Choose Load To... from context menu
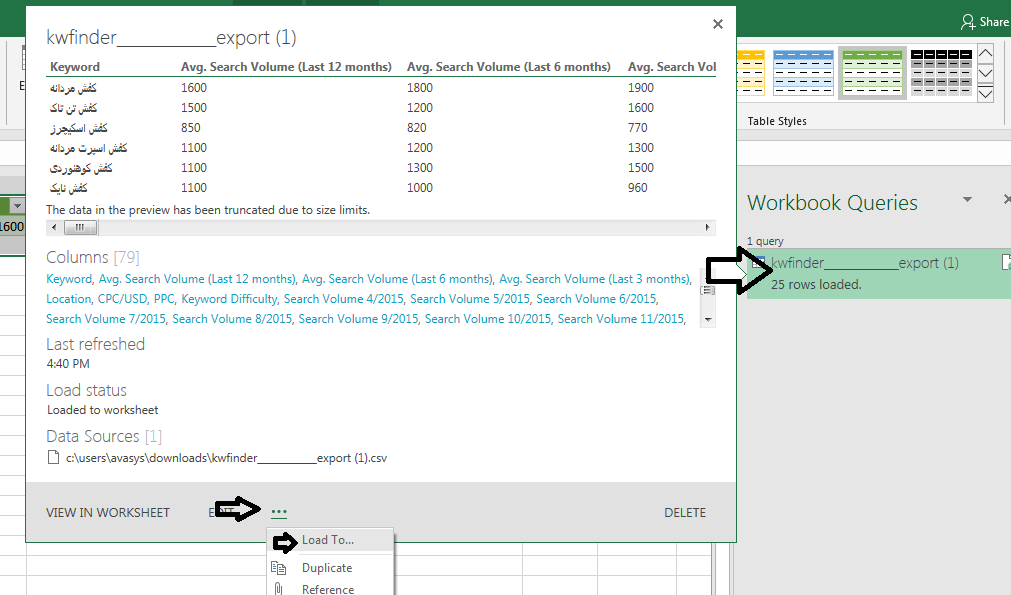The width and height of the screenshot is (1011, 595). coord(330,540)
